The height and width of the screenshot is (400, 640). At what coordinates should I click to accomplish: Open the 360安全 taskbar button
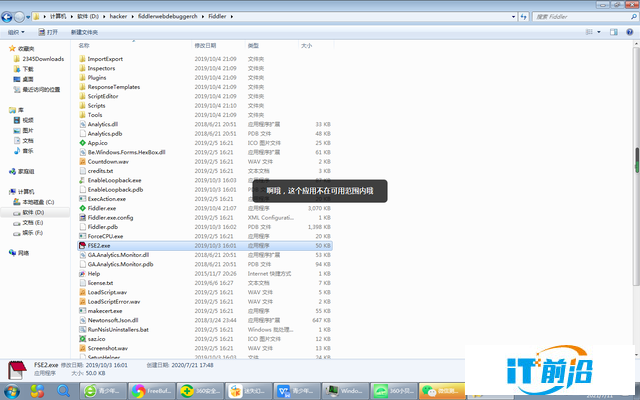point(200,391)
